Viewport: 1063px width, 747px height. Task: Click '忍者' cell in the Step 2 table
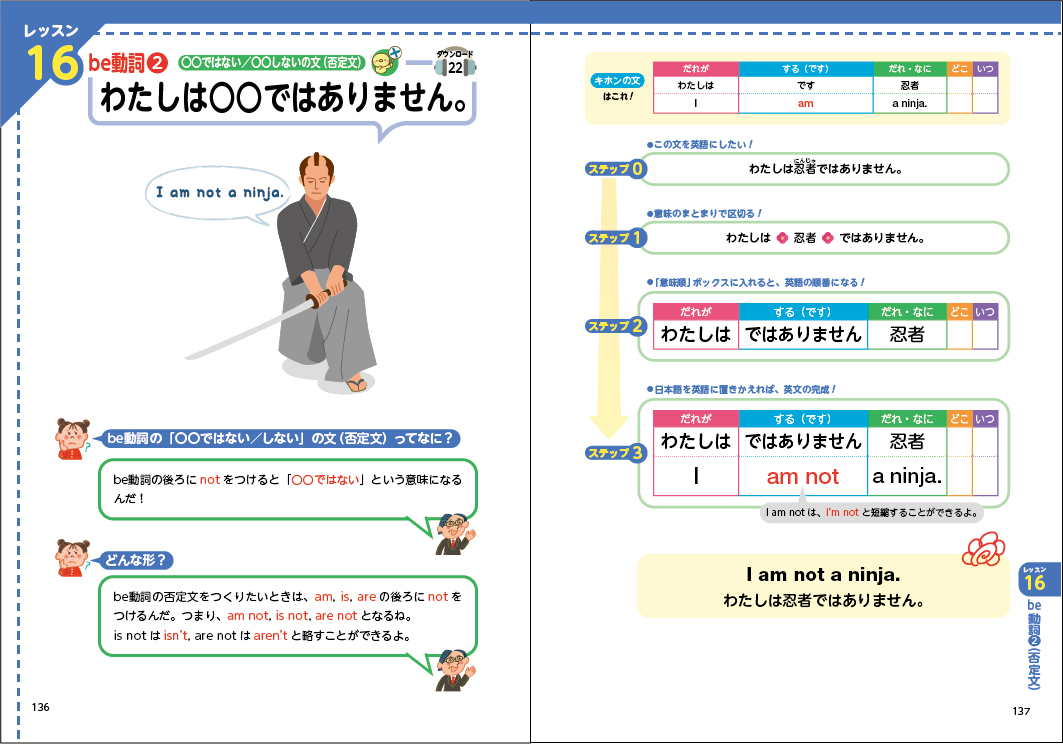pos(907,335)
